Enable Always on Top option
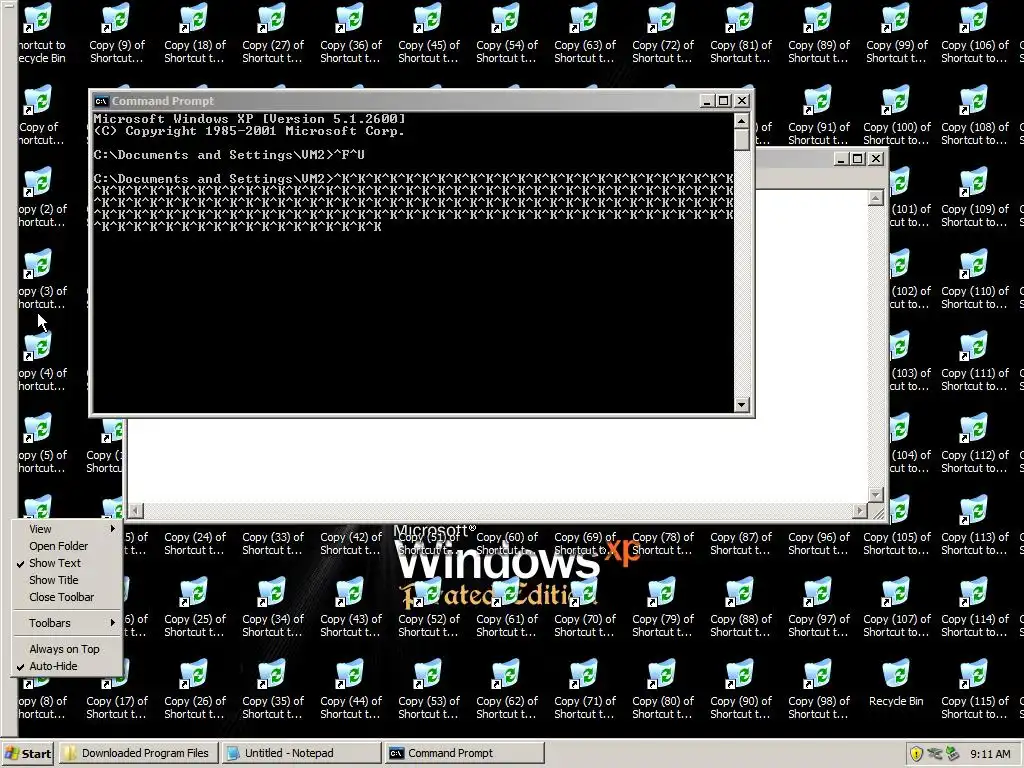Screen dimensions: 1024x768 tap(67, 649)
